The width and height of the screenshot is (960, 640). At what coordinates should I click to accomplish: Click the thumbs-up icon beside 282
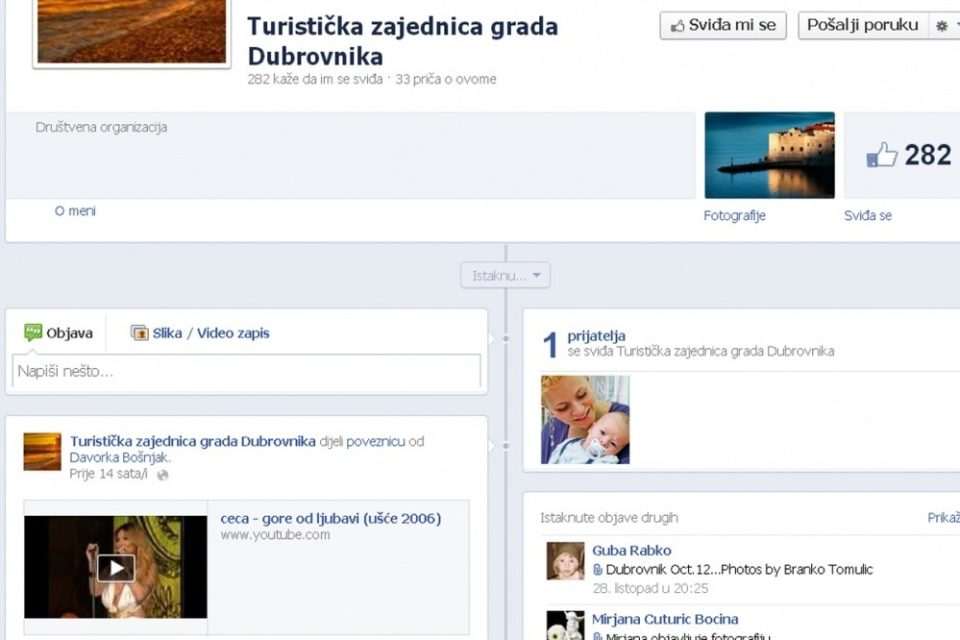882,155
